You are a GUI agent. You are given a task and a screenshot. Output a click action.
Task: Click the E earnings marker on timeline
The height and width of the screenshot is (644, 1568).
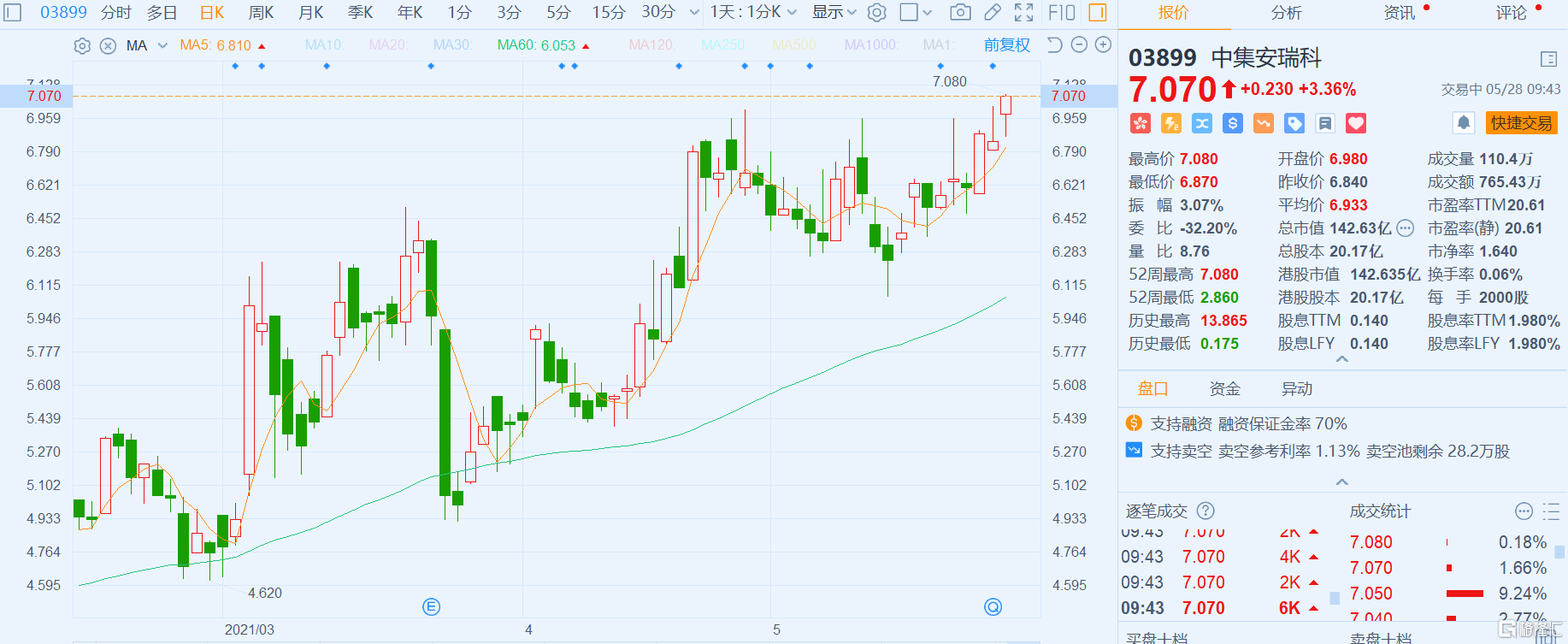click(x=431, y=607)
